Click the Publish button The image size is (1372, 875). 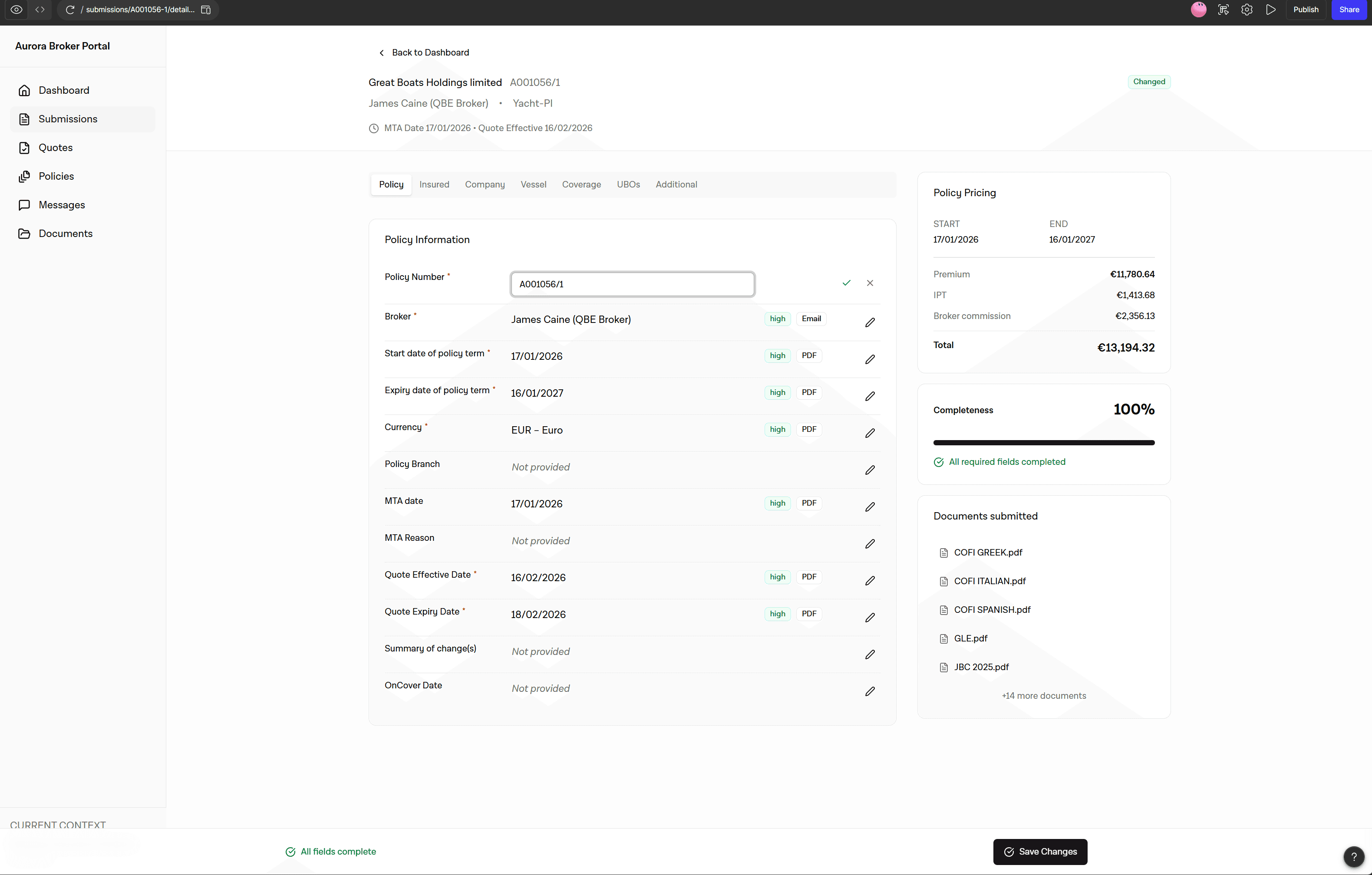pyautogui.click(x=1305, y=10)
